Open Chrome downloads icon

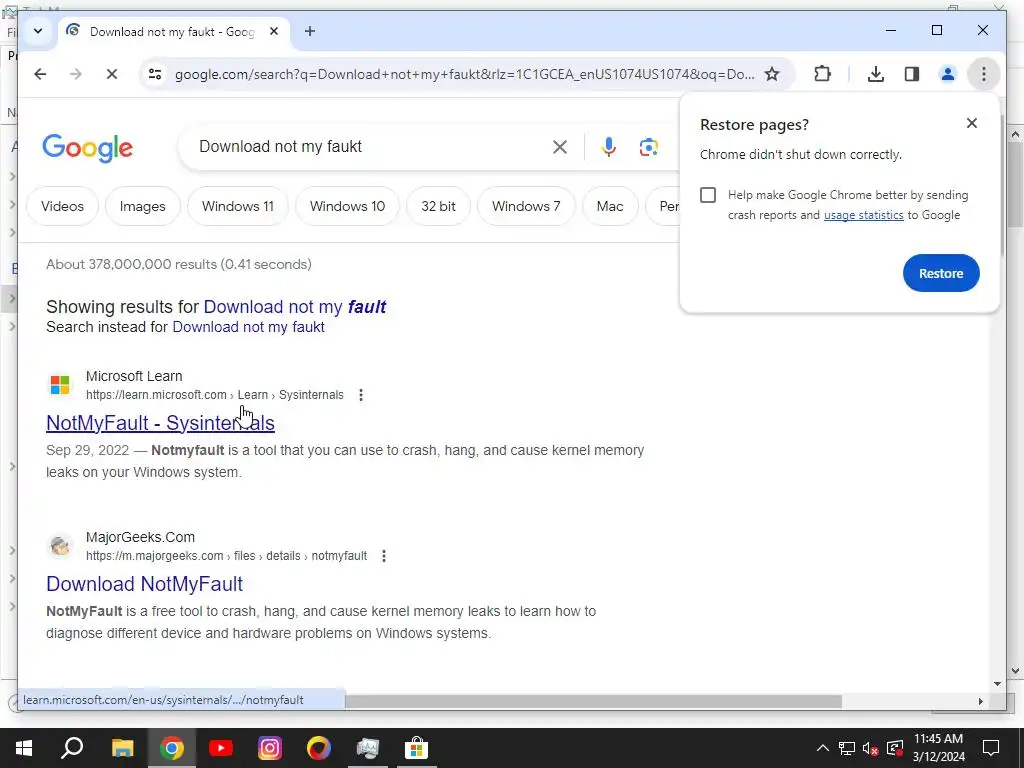coord(876,74)
